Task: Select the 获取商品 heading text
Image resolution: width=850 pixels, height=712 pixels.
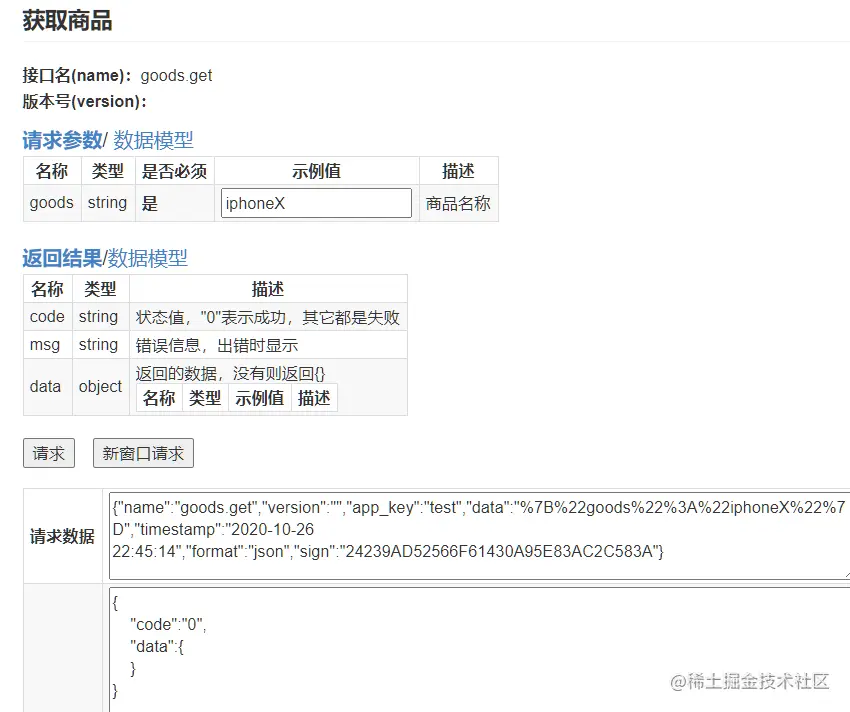Action: 67,21
